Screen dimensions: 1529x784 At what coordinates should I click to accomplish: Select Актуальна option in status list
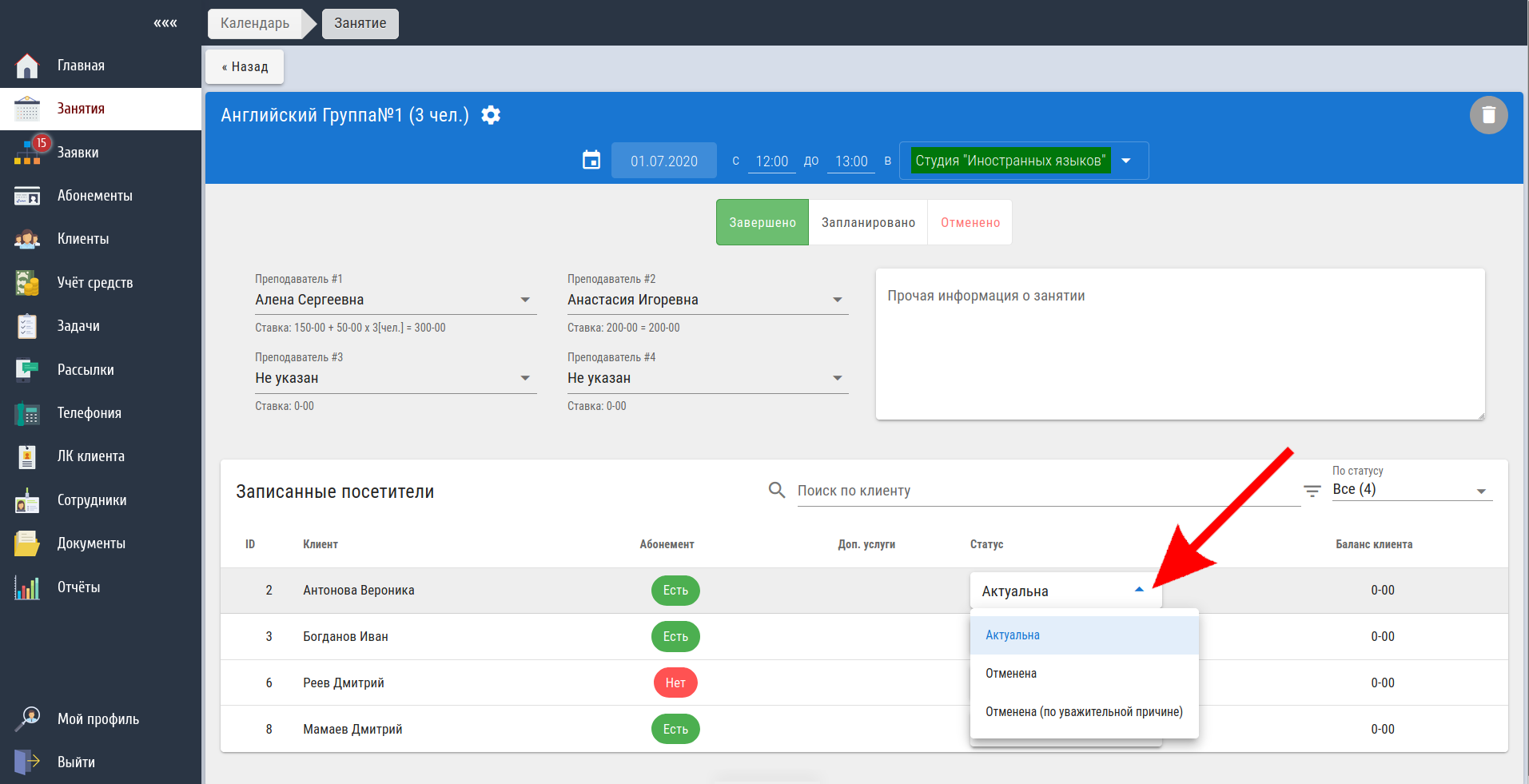point(1085,635)
